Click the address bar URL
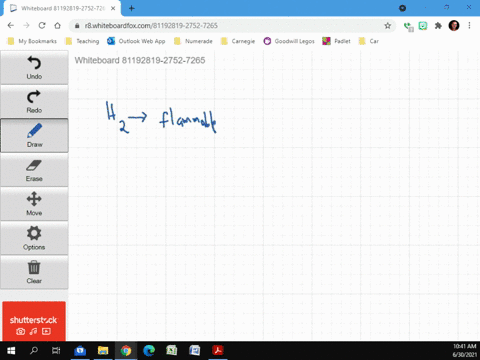The height and width of the screenshot is (360, 480). point(151,26)
